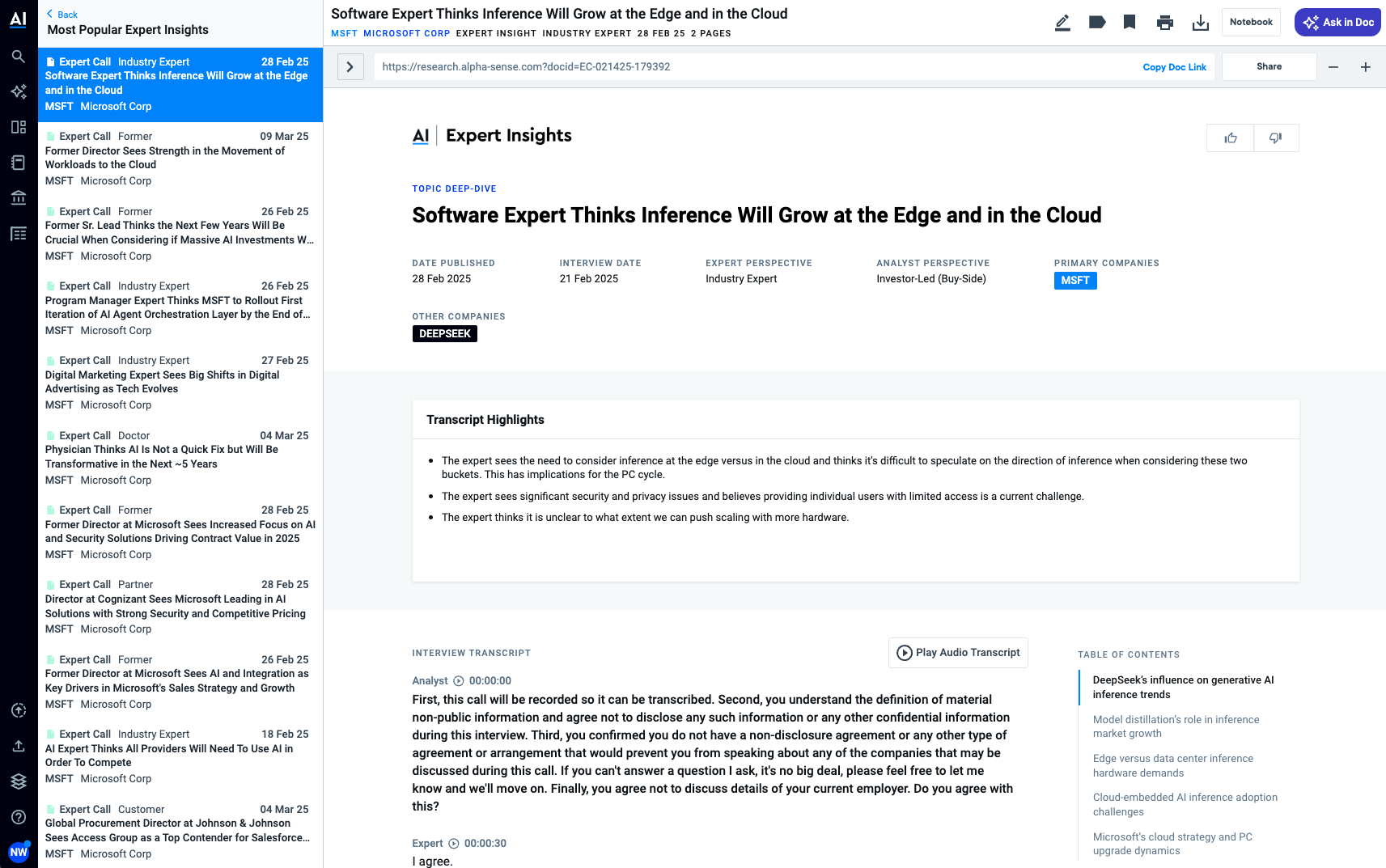Click the AlphaSense logo at top left
This screenshot has width=1386, height=868.
pyautogui.click(x=18, y=20)
